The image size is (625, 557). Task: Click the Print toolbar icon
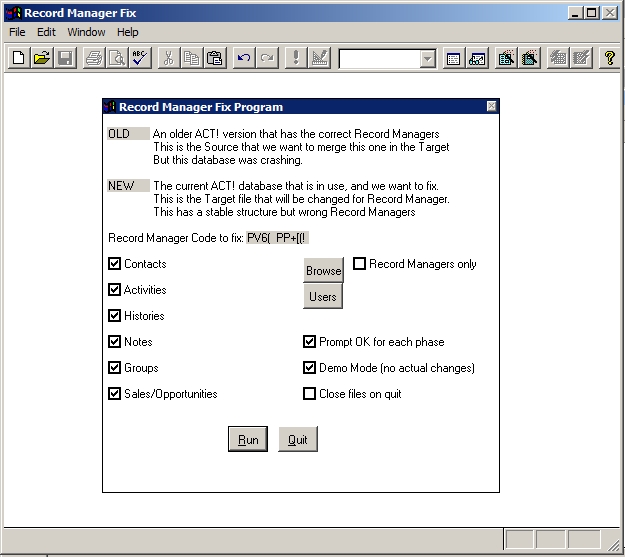(x=94, y=58)
